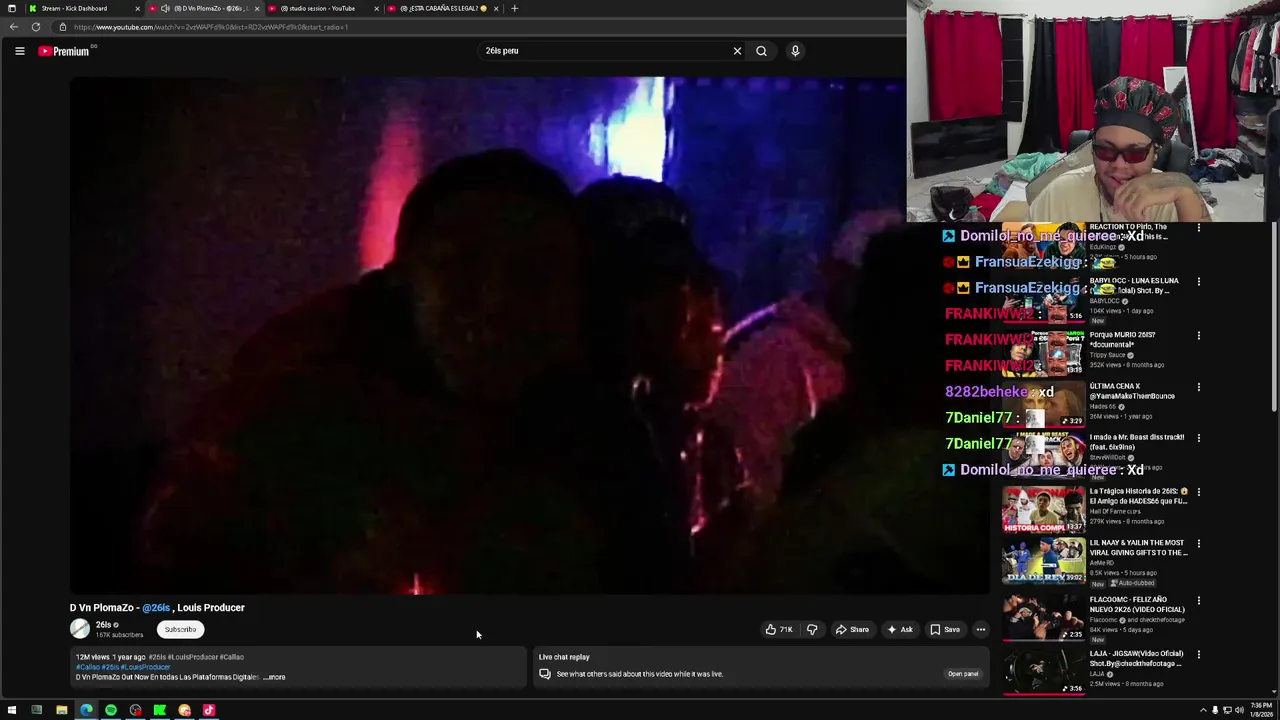Open 'ÚLTIMA CENA X' recommended video thumbnail

tap(1043, 403)
